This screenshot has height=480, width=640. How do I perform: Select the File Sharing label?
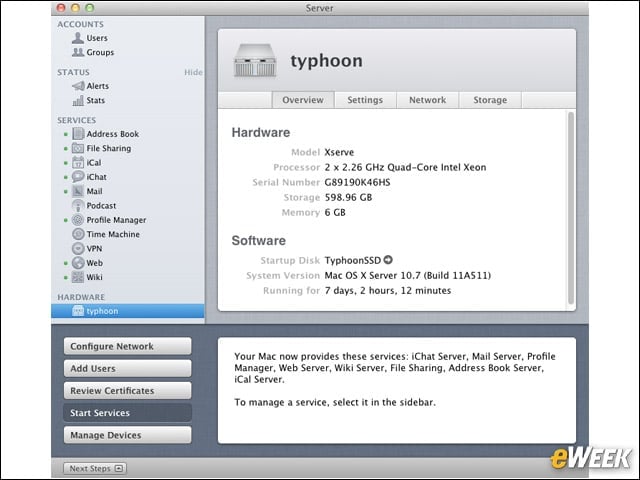point(109,148)
